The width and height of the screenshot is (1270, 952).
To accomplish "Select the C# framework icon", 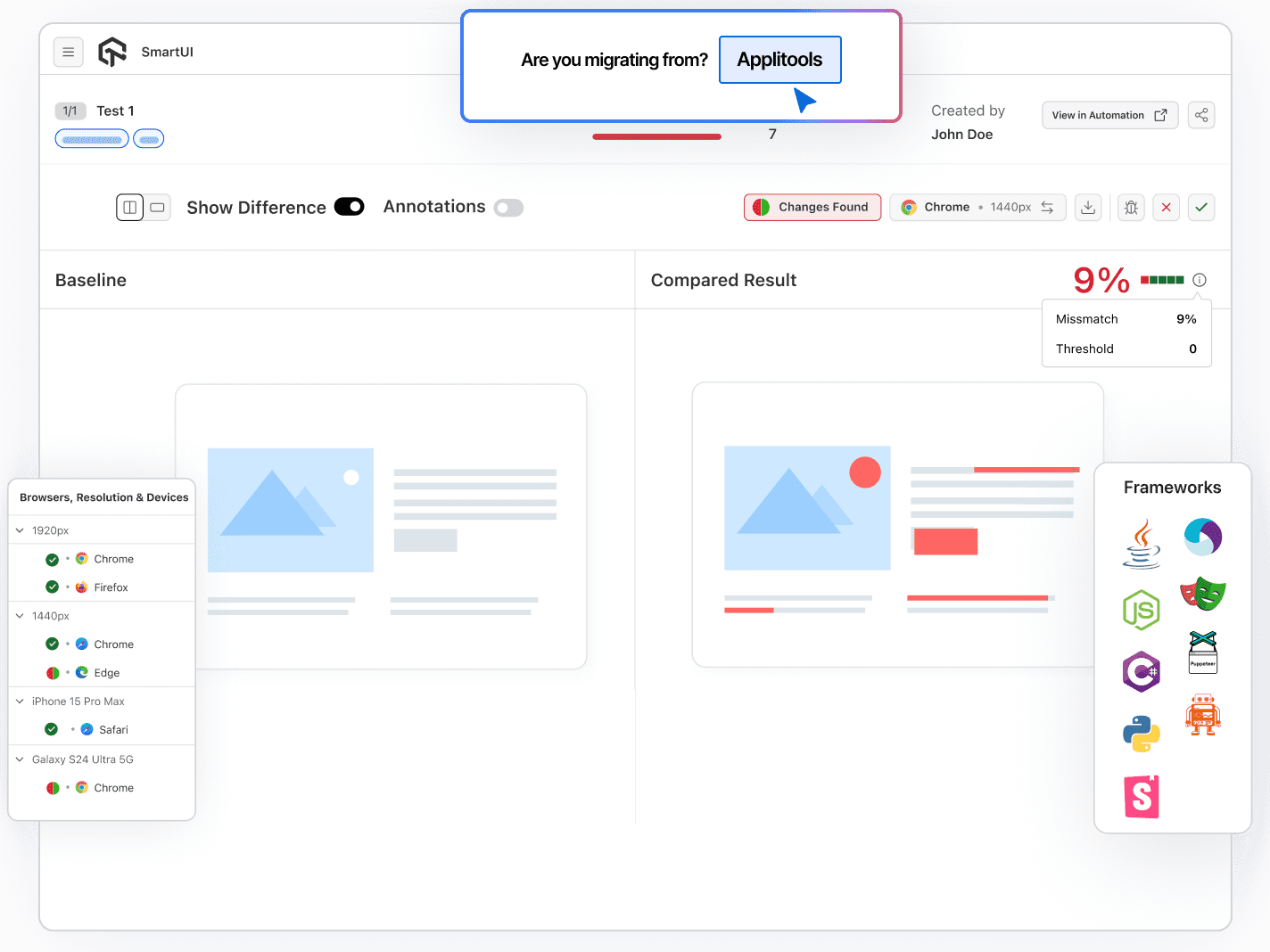I will 1142,672.
